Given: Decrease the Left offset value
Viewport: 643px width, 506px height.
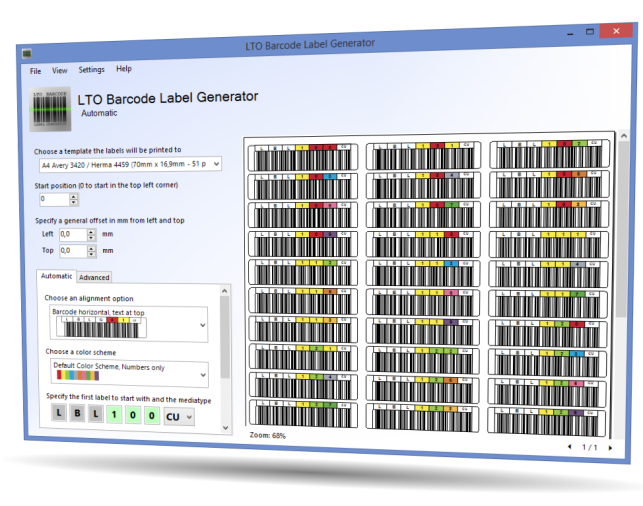Looking at the screenshot, I should tap(91, 238).
